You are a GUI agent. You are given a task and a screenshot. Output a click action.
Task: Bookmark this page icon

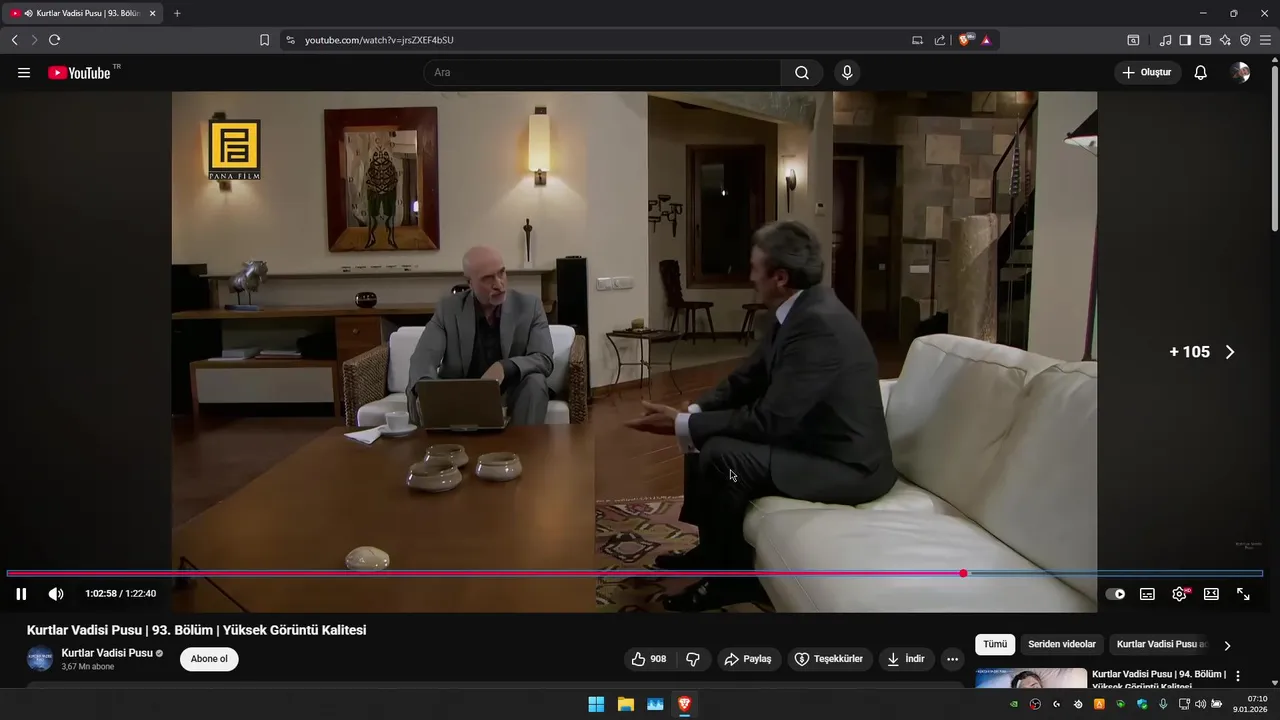[x=264, y=40]
